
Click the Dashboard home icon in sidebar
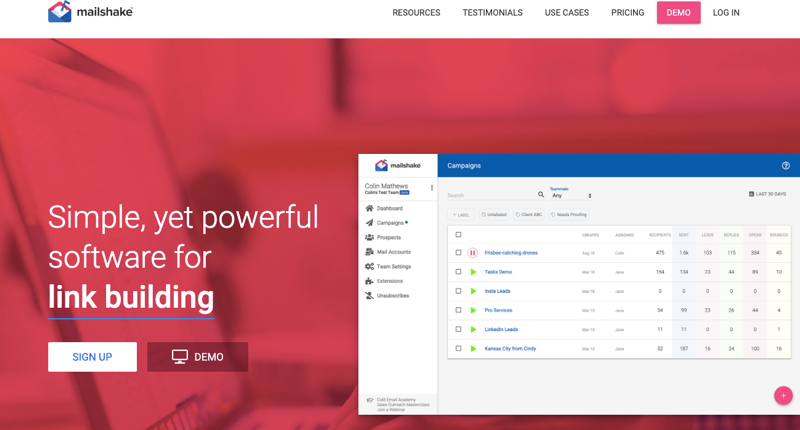tap(369, 208)
